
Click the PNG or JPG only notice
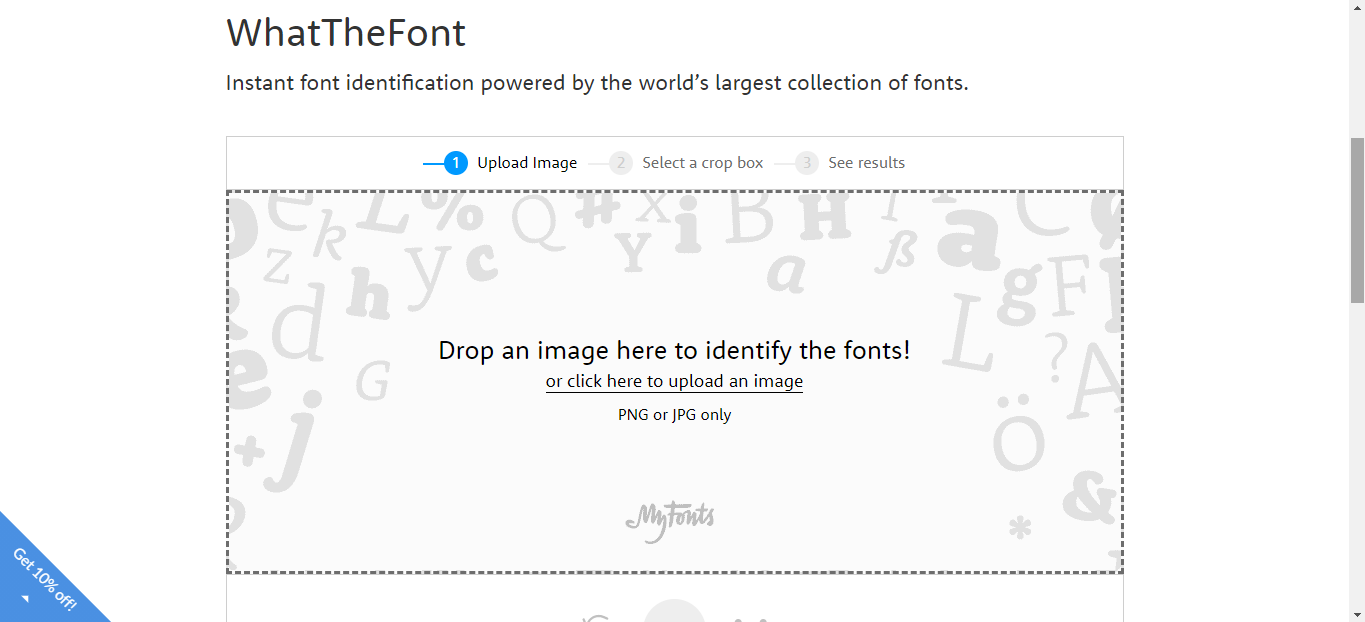[x=673, y=414]
